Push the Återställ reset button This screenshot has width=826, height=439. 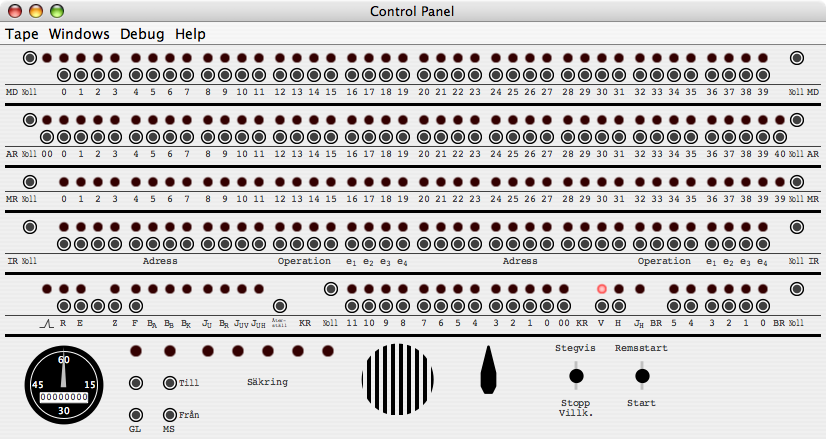[x=280, y=306]
